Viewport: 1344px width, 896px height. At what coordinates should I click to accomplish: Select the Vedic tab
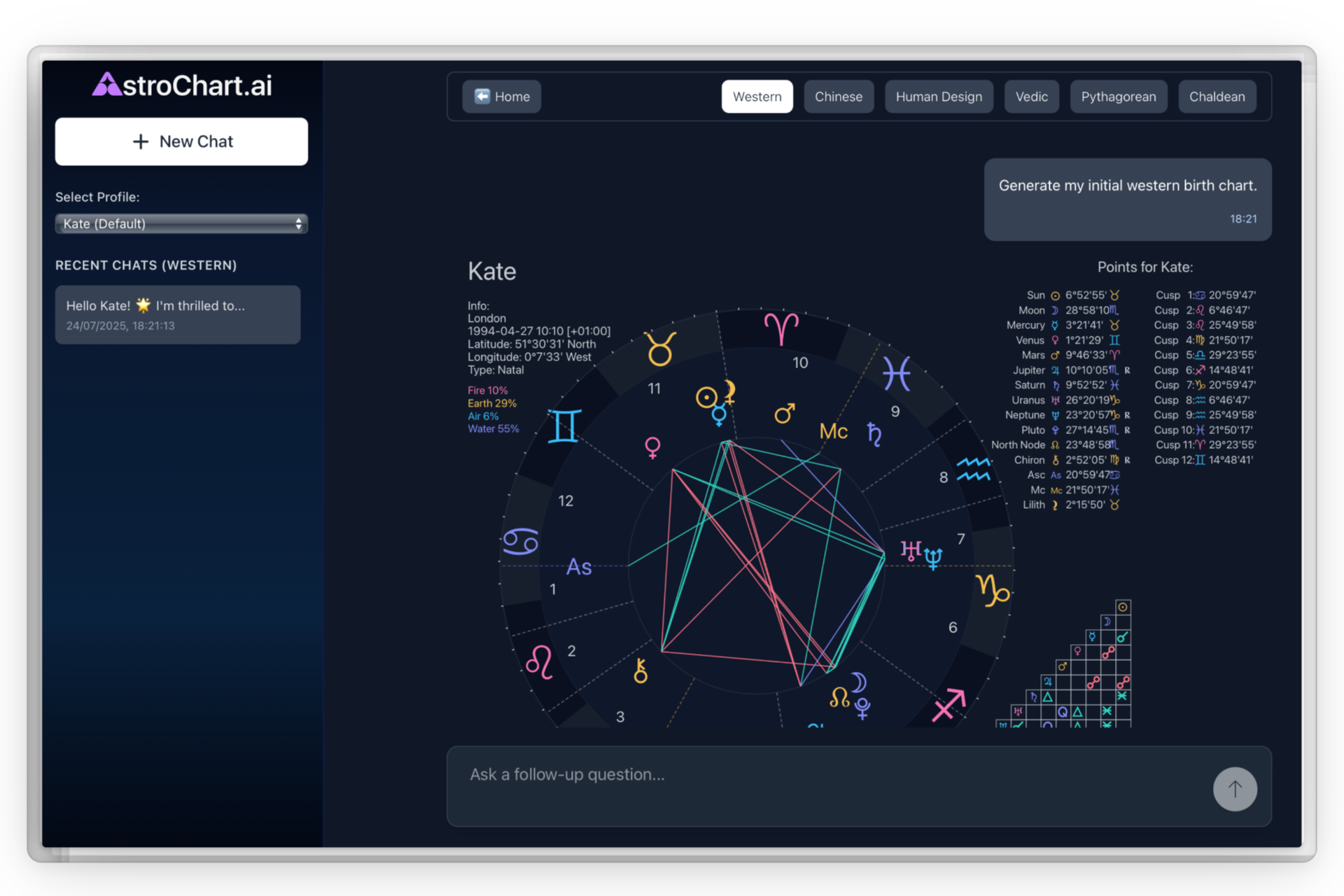click(x=1031, y=97)
